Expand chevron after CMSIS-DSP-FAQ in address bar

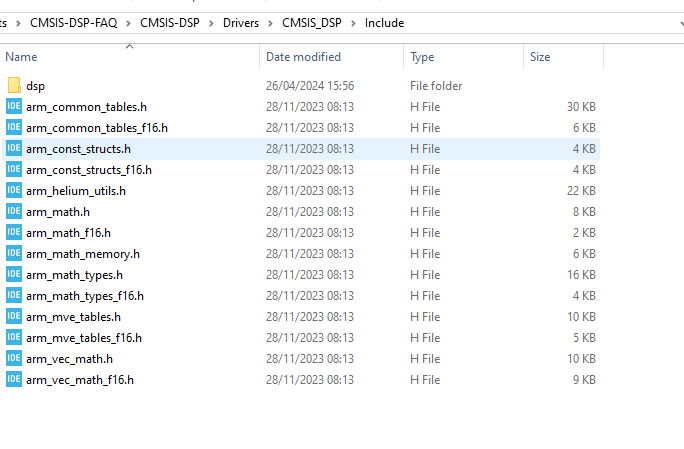point(128,23)
